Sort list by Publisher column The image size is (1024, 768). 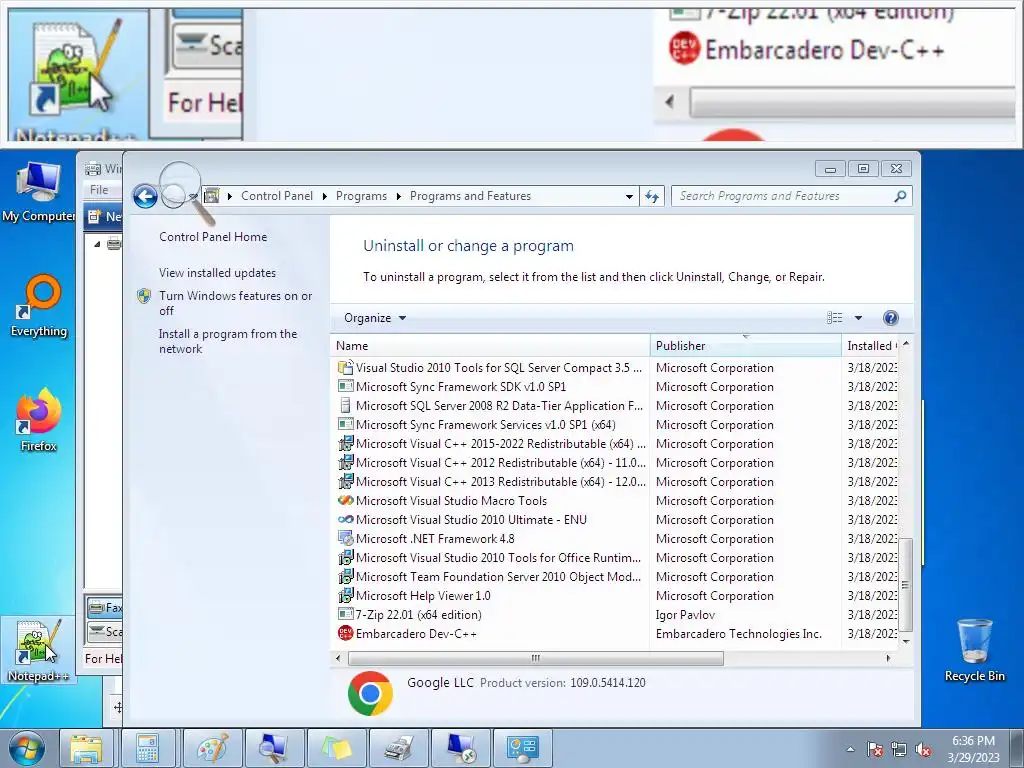(745, 345)
